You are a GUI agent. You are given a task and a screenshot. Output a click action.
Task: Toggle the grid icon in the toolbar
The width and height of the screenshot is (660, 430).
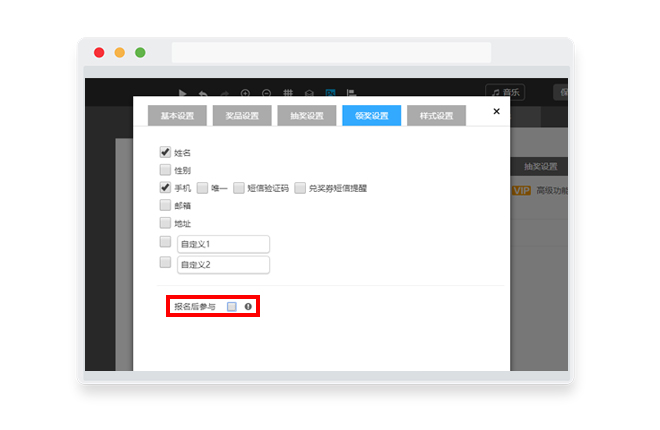point(288,93)
